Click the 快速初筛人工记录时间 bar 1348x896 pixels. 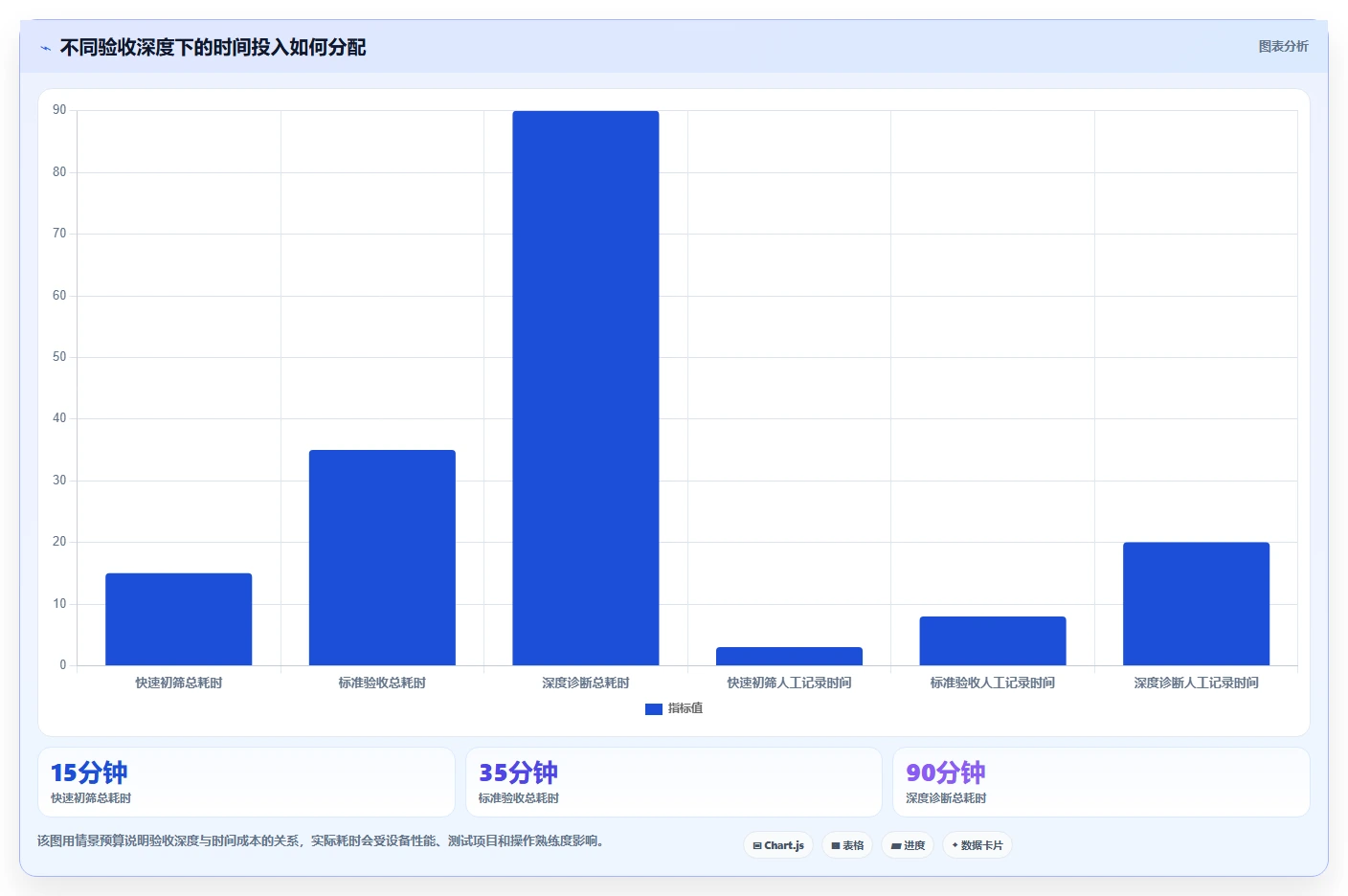click(789, 657)
